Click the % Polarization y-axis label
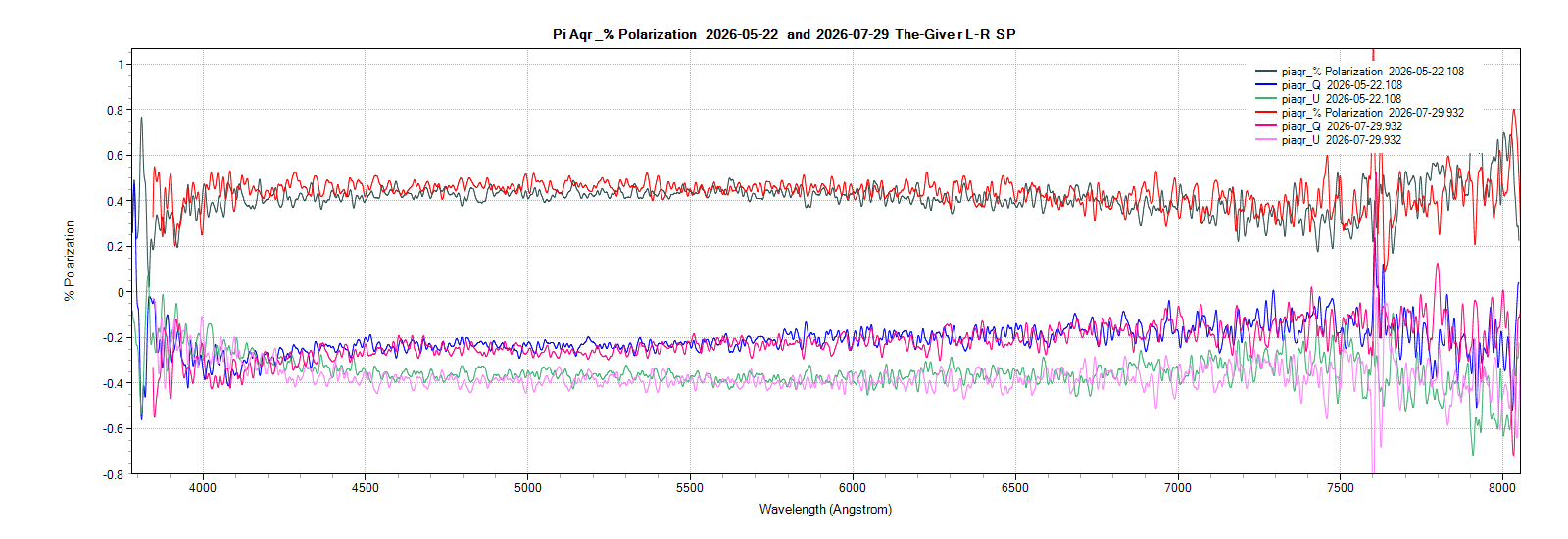 coord(70,261)
